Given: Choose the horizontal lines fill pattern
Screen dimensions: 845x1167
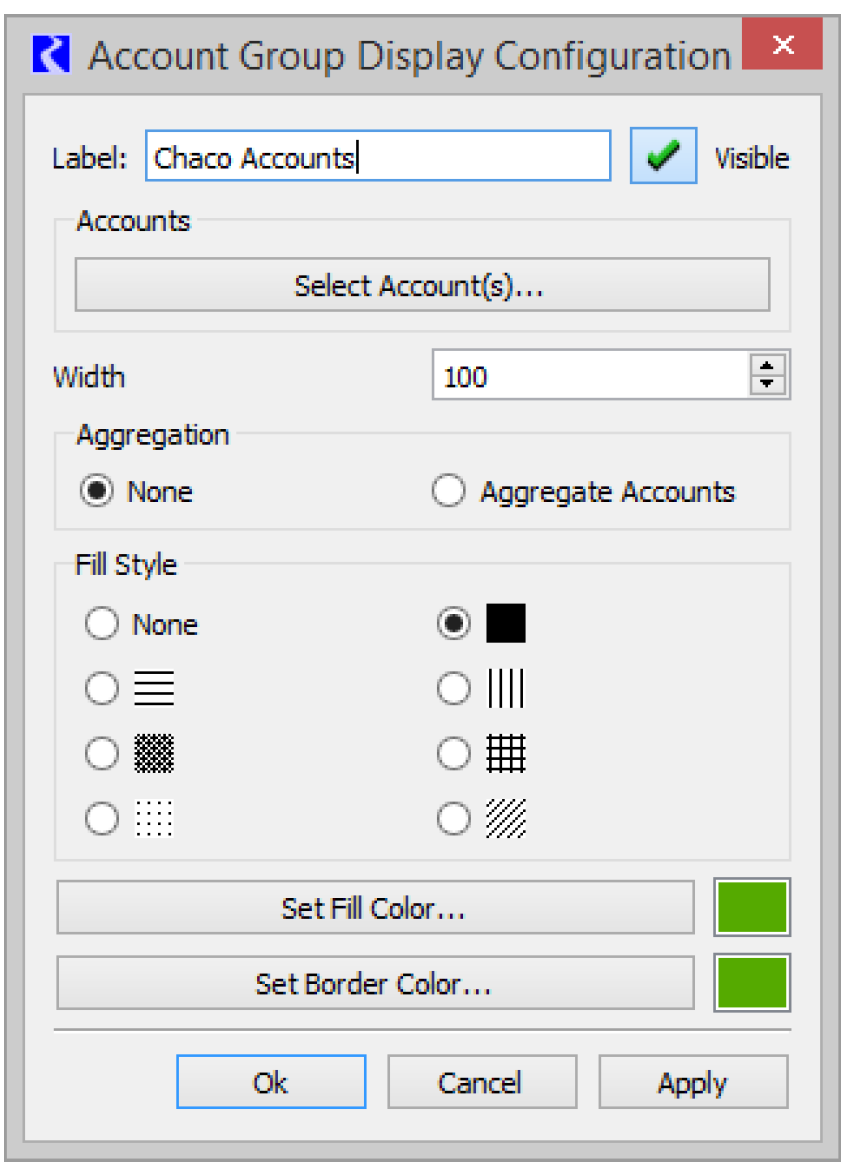Looking at the screenshot, I should [x=102, y=689].
